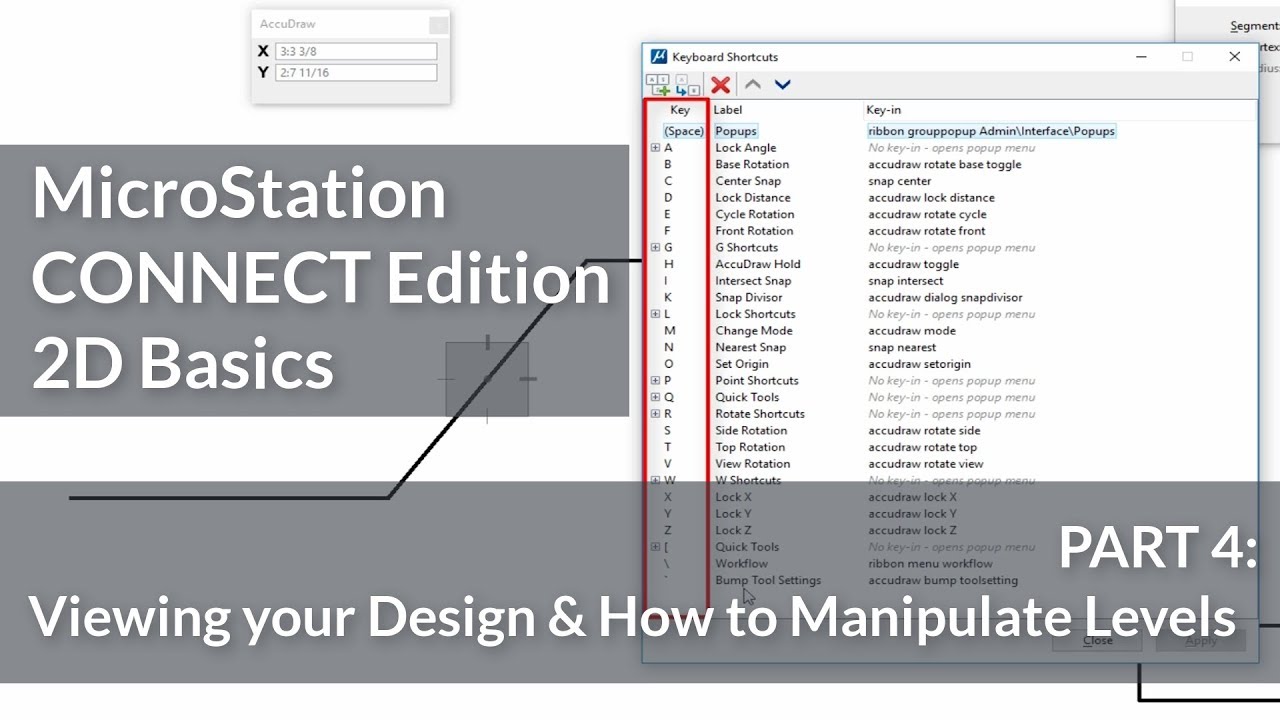Click the AccuDraw X value field
Screen dimensions: 1280x720
356,51
